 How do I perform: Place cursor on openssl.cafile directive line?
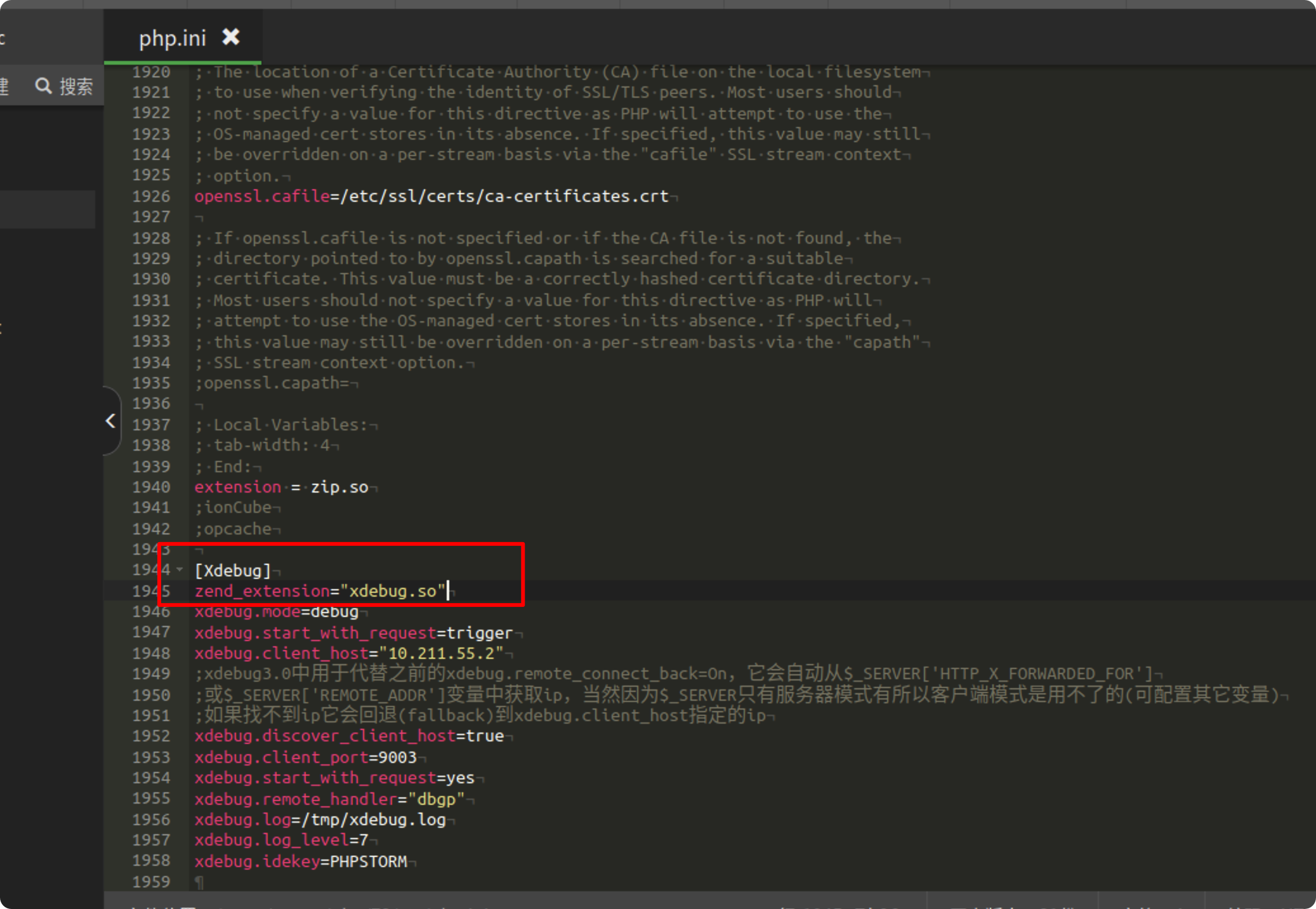click(x=431, y=196)
